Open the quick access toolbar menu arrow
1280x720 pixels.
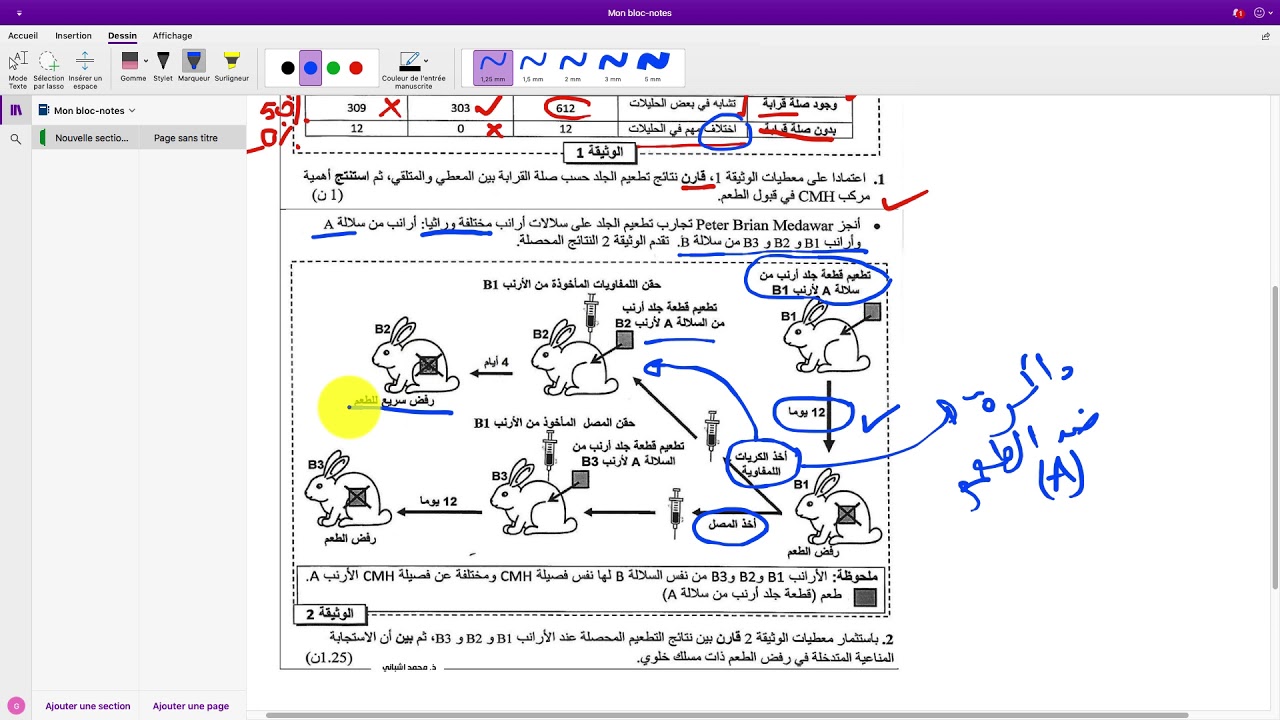21,13
